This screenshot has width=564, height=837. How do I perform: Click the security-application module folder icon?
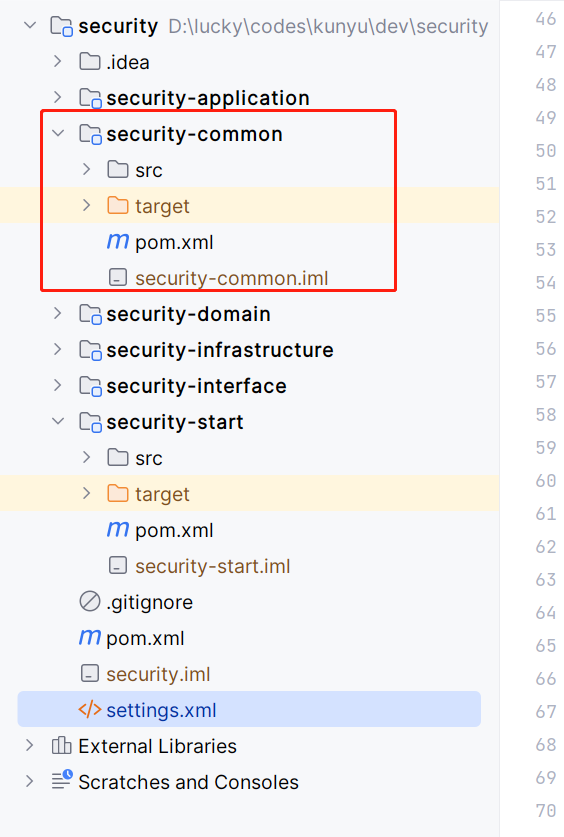pyautogui.click(x=90, y=98)
